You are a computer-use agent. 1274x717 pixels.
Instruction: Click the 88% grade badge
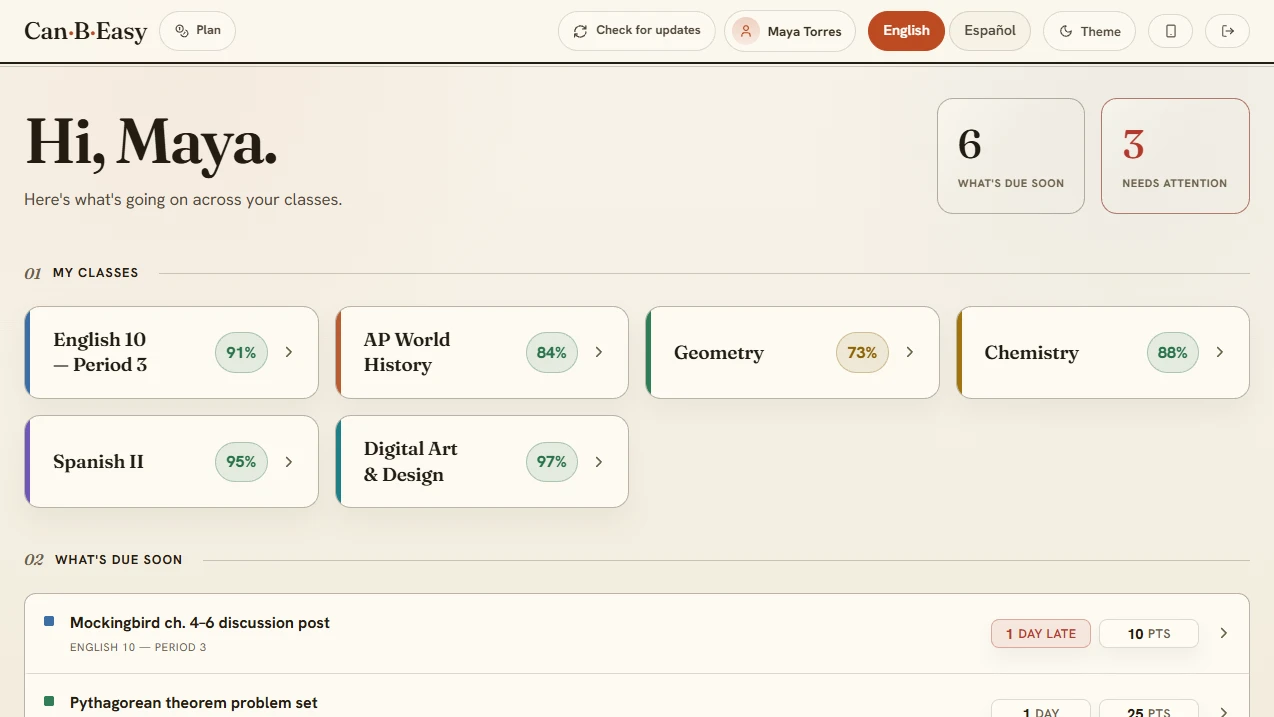click(x=1172, y=352)
